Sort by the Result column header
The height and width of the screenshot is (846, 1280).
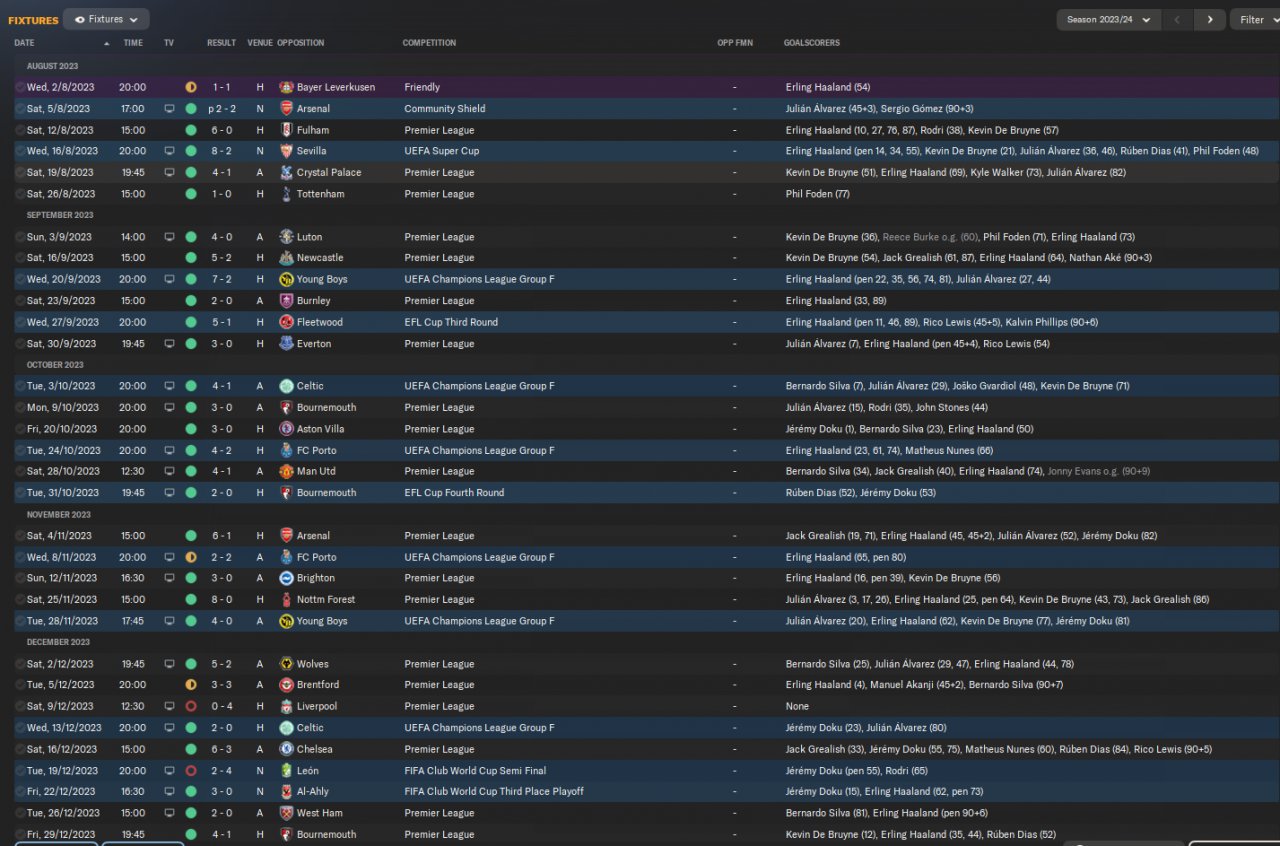point(221,43)
